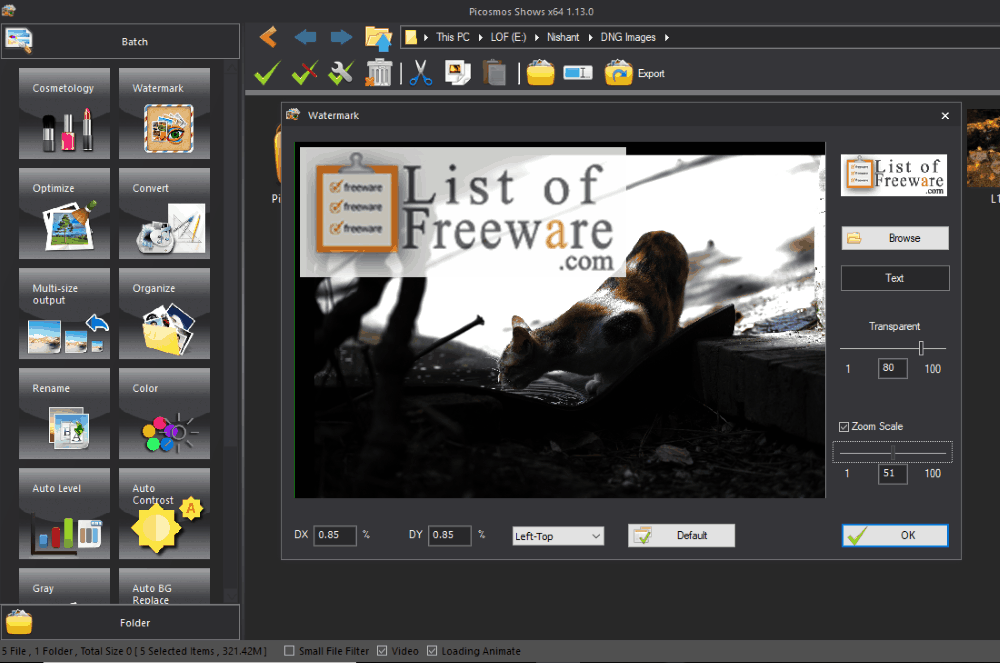Navigate to Nishant in breadcrumb
Viewport: 1000px width, 663px height.
563,38
